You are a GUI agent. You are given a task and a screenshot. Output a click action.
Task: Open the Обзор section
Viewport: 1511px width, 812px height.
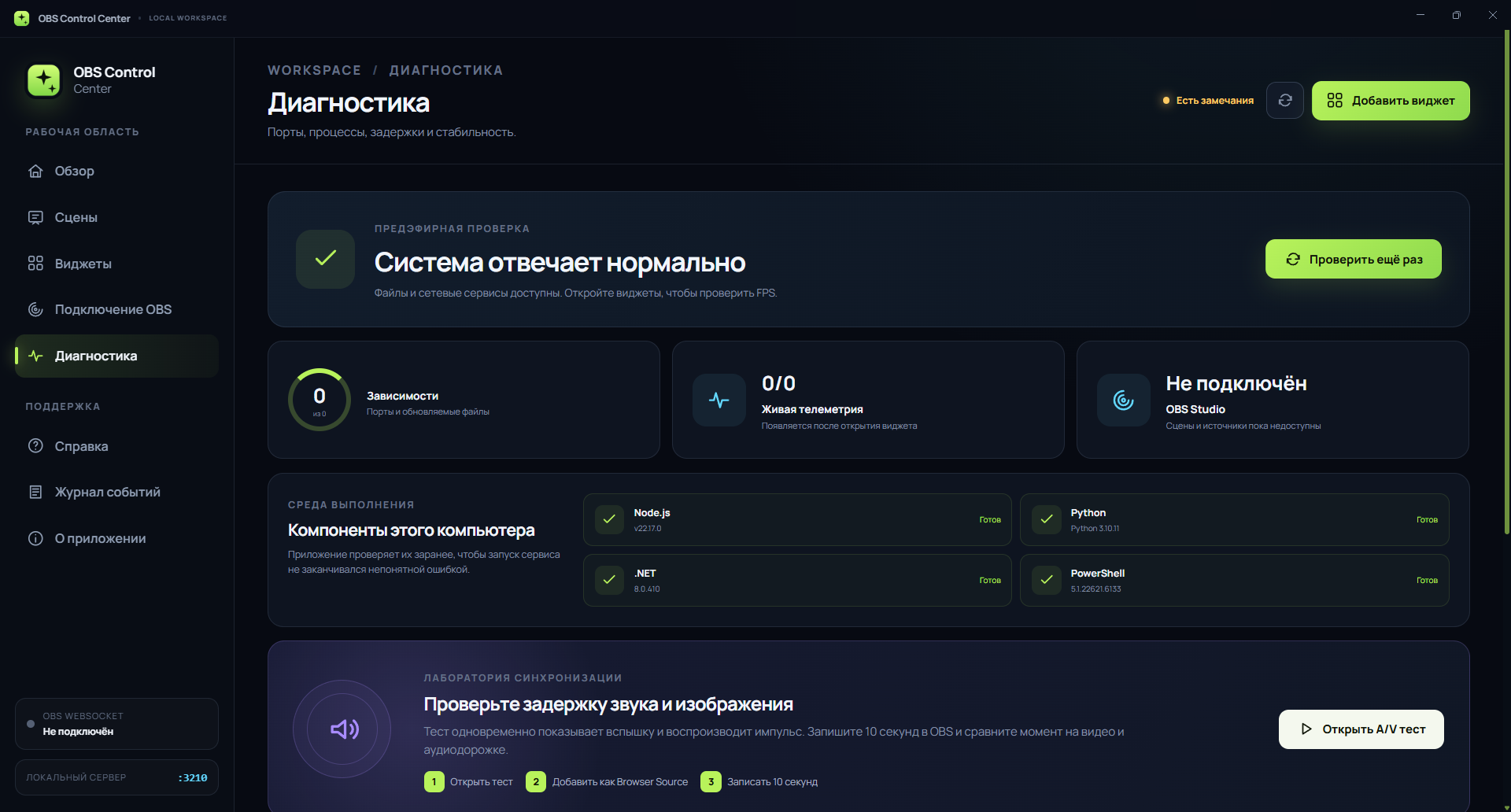pos(116,171)
